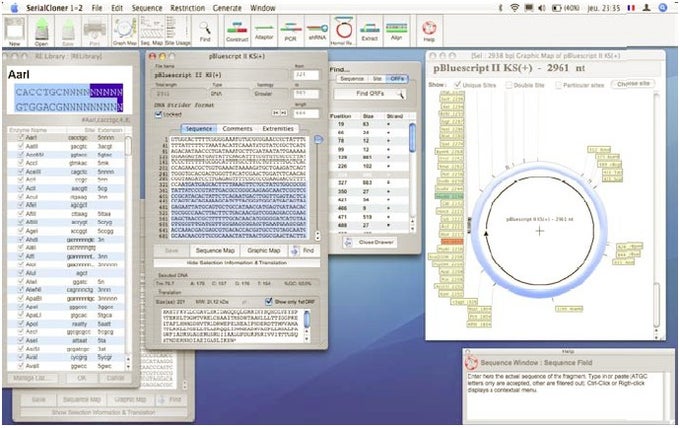
Task: Uncheck the AgeI enzyme checkbox
Action: (x=20, y=231)
